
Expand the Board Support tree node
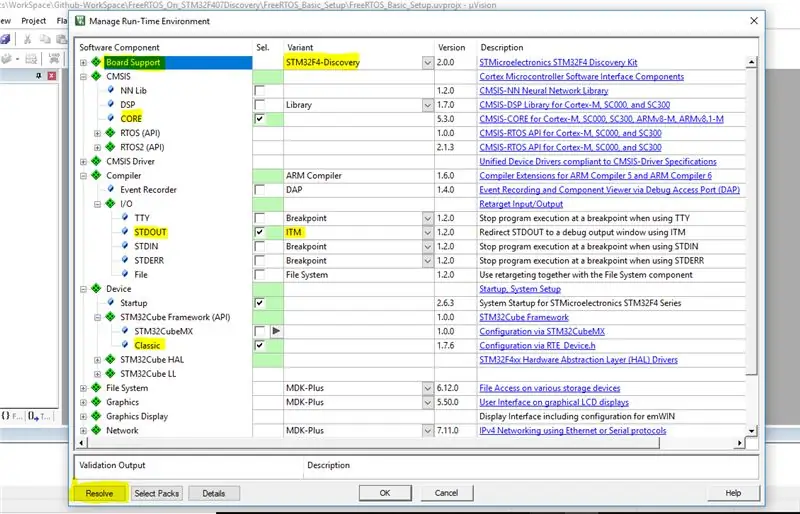pyautogui.click(x=83, y=62)
